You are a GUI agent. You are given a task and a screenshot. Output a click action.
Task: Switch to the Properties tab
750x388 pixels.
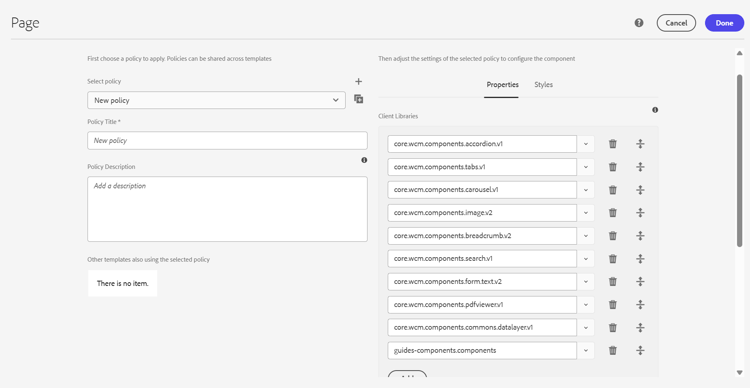click(502, 85)
